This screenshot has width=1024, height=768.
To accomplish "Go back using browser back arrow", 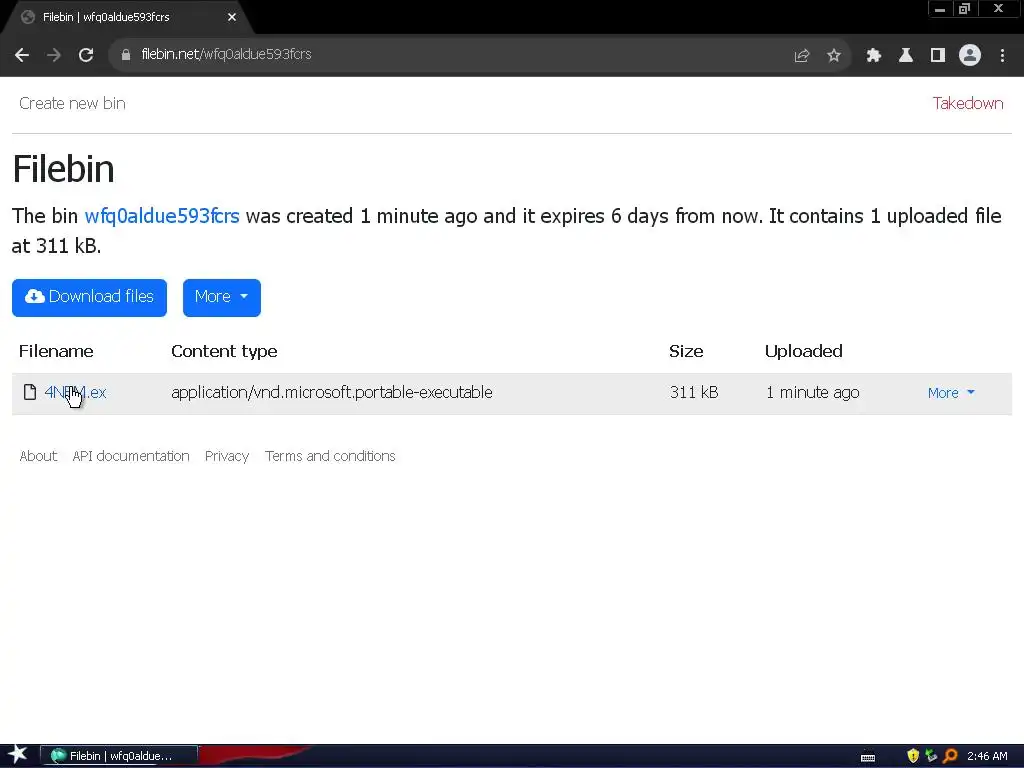I will [22, 55].
